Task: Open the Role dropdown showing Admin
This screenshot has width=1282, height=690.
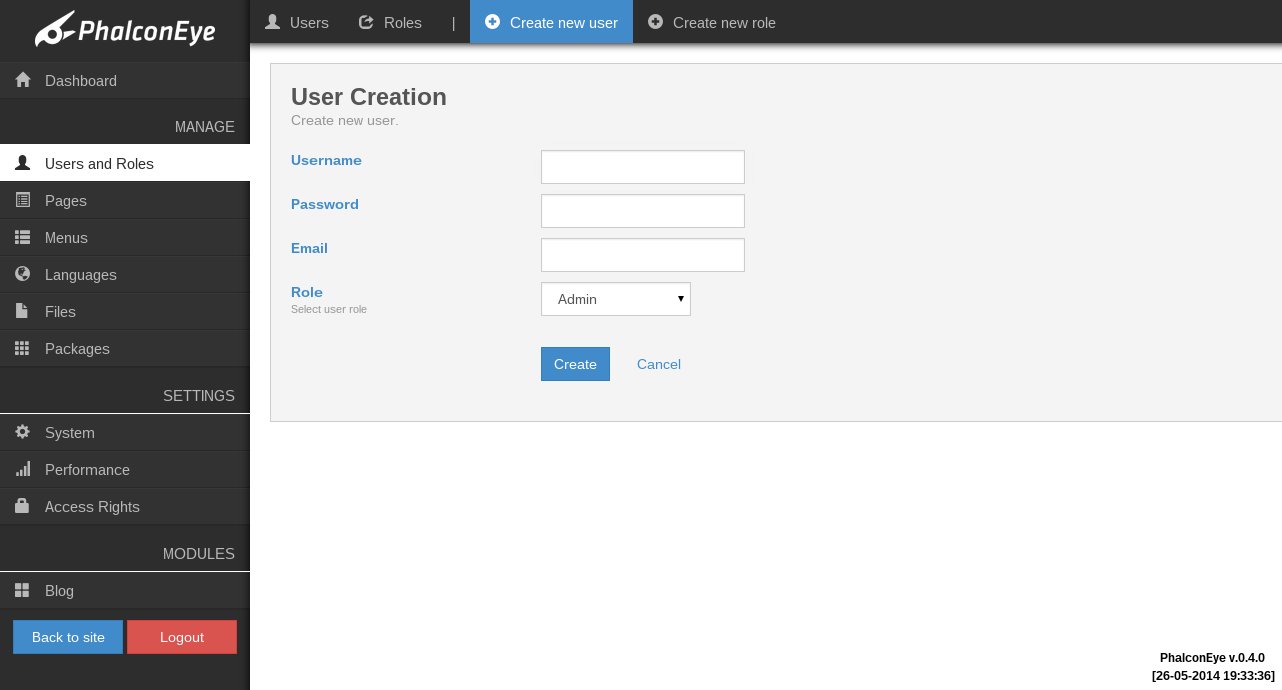Action: [x=616, y=299]
